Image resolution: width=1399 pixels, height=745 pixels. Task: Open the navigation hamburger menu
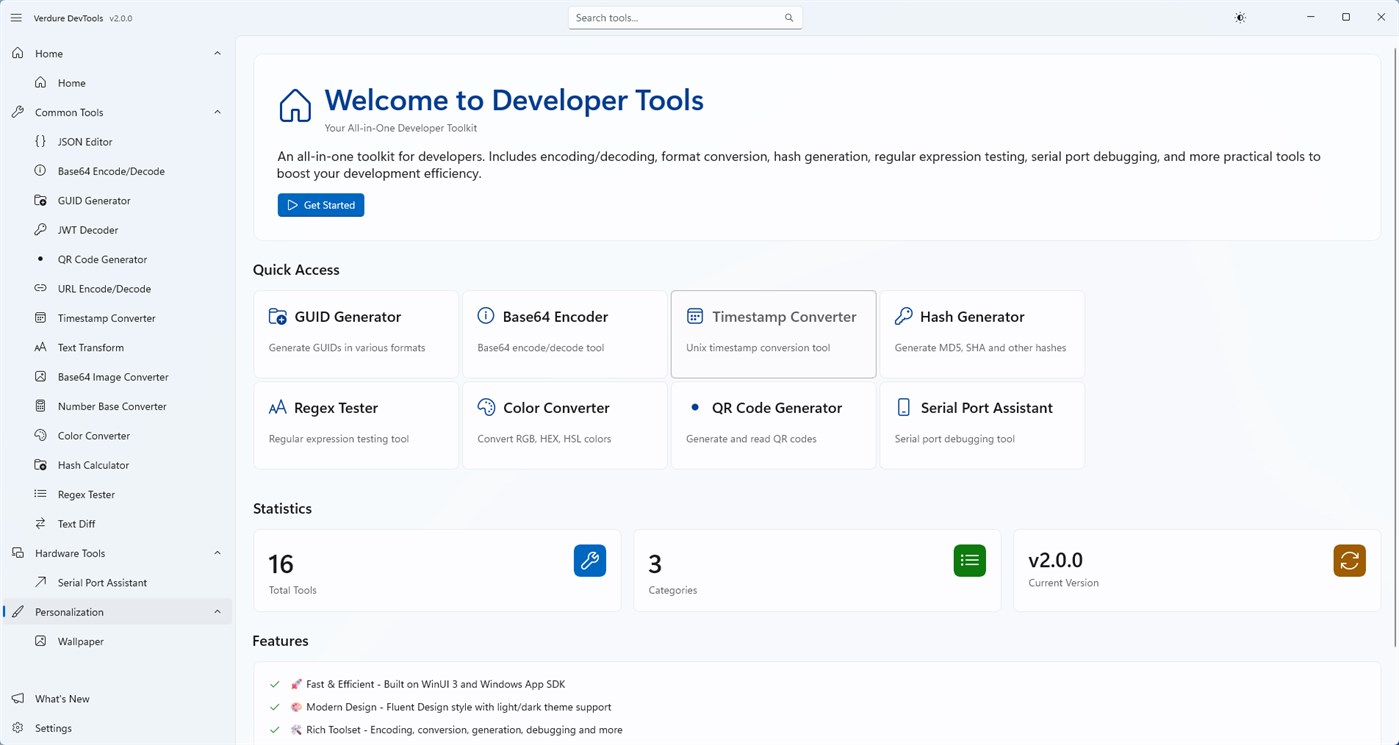[x=16, y=17]
